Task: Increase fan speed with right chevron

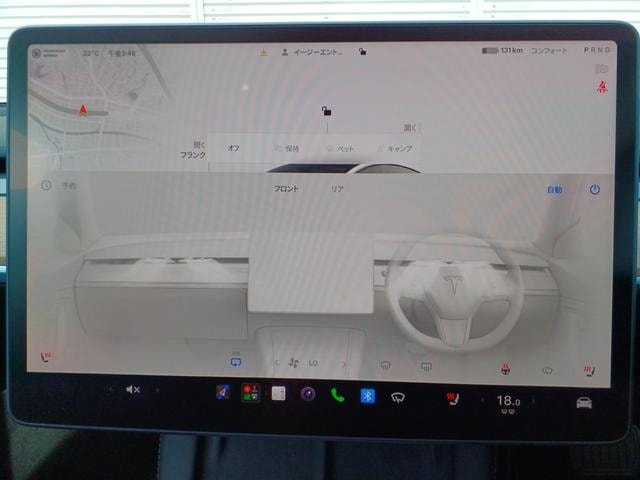Action: pyautogui.click(x=343, y=364)
